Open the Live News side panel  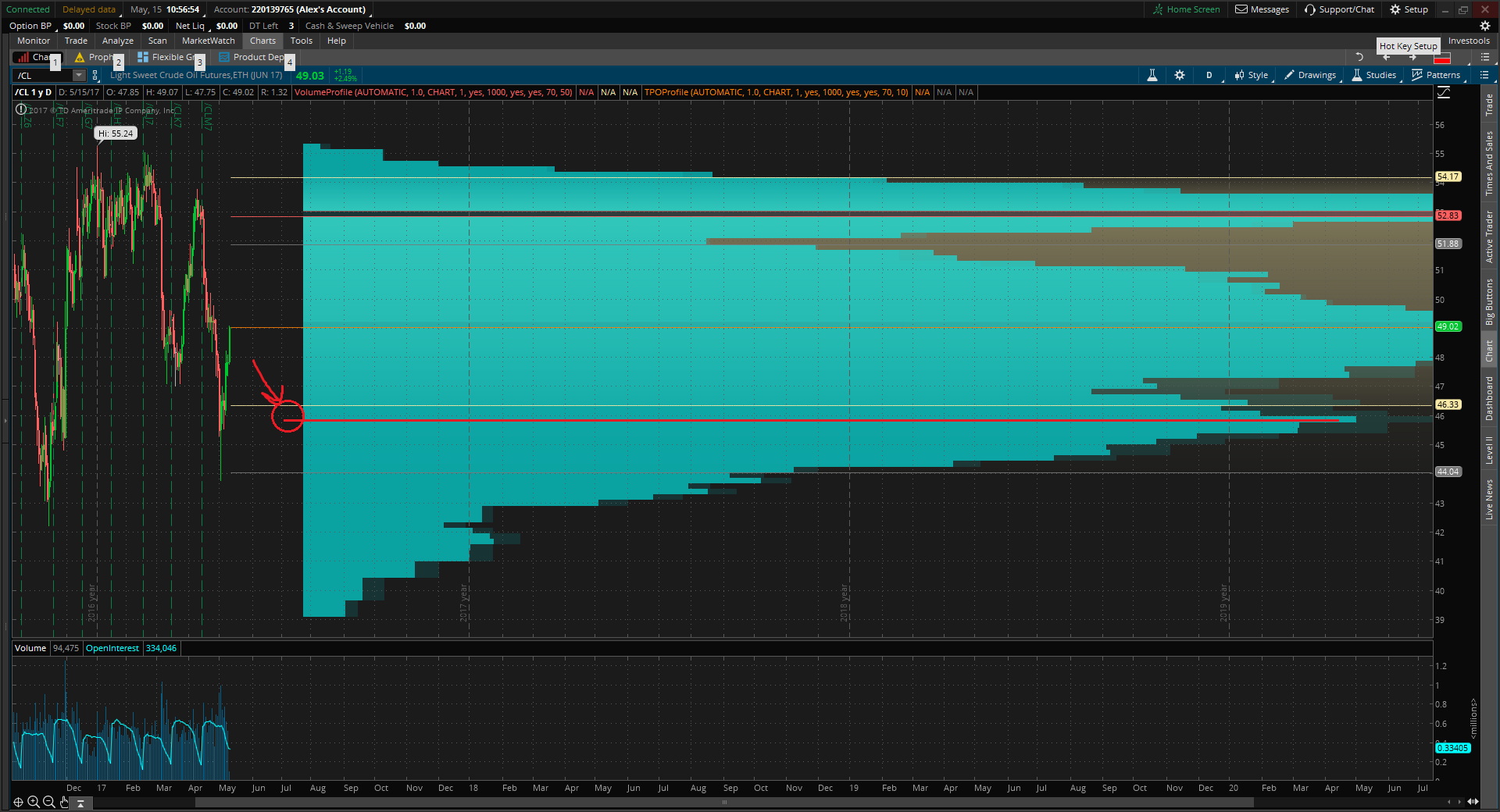pos(1489,500)
